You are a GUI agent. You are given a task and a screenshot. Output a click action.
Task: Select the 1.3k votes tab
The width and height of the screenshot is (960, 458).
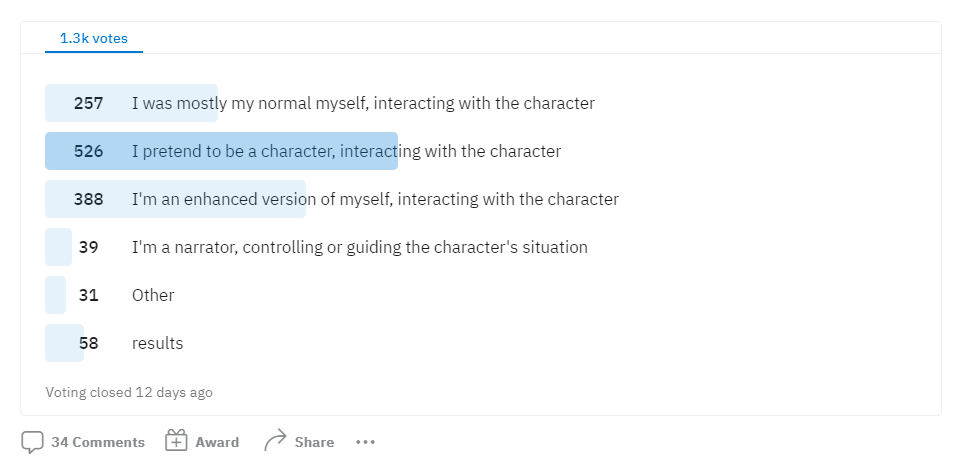[x=94, y=39]
